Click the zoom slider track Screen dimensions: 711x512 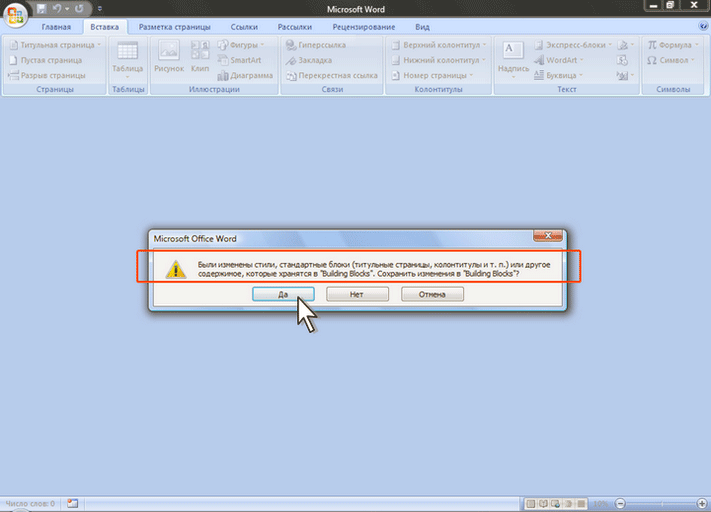point(661,503)
